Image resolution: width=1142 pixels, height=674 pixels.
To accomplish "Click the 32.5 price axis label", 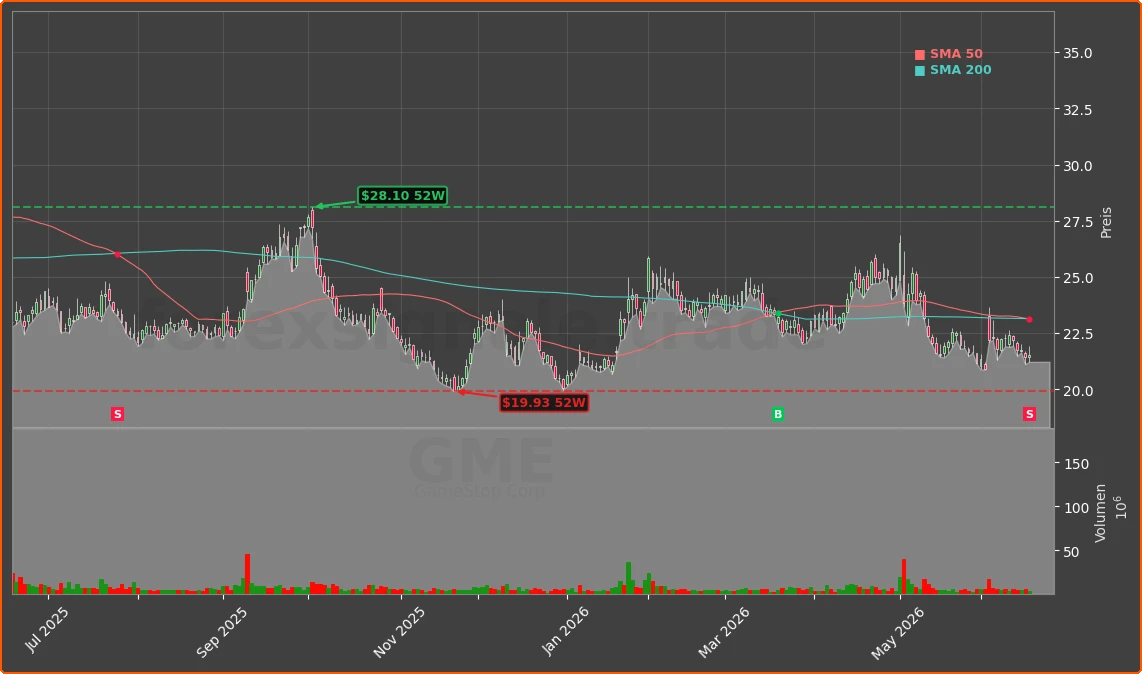I will click(1078, 110).
